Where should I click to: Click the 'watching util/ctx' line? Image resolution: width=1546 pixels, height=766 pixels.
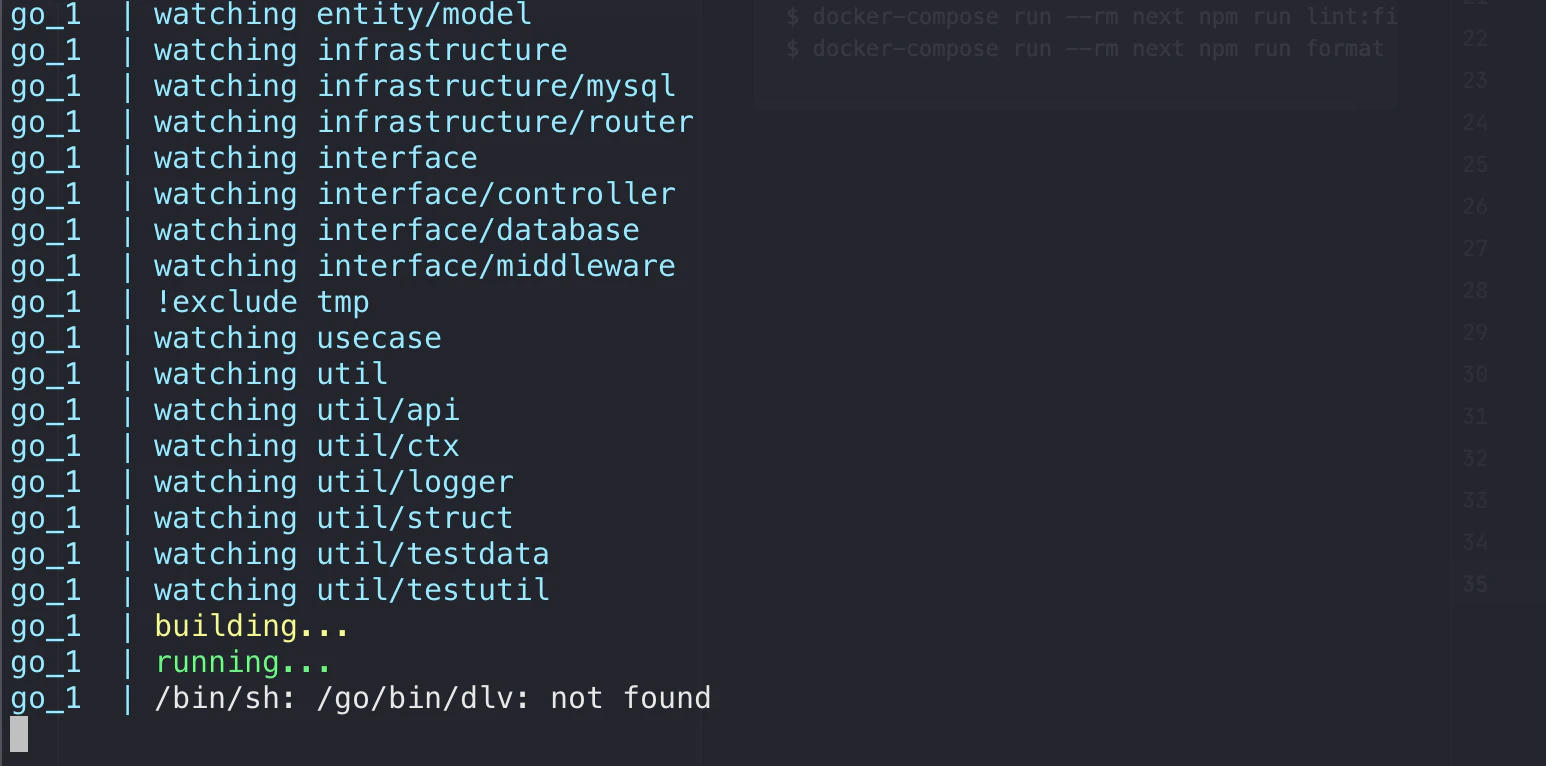(307, 446)
